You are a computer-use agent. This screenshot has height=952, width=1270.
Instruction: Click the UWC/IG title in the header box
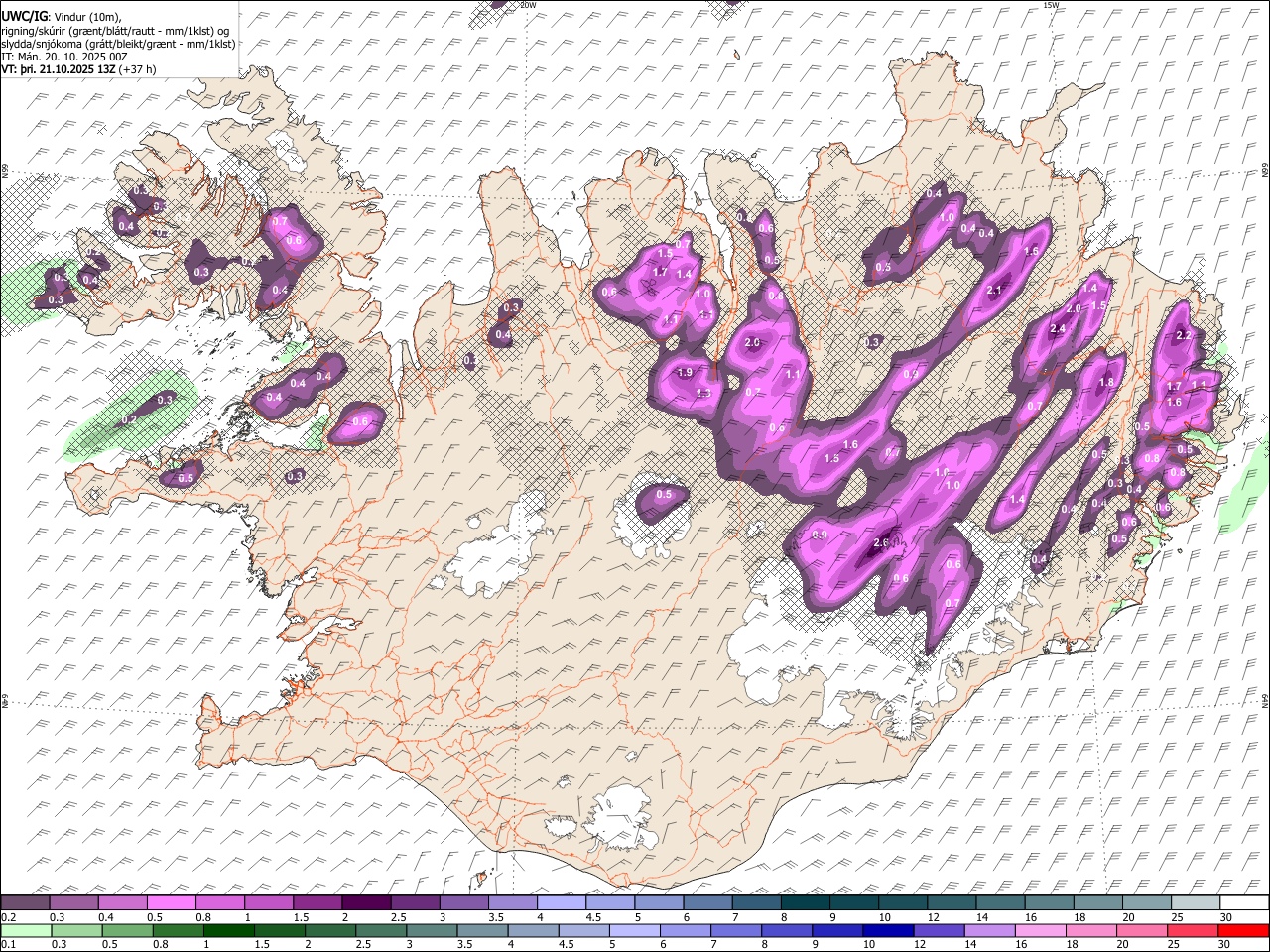point(23,17)
